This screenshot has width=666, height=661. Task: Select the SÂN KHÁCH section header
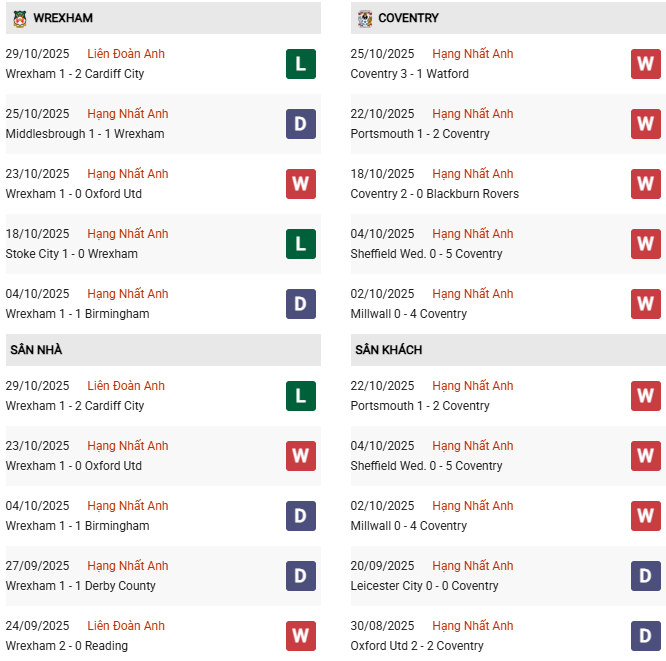(388, 350)
